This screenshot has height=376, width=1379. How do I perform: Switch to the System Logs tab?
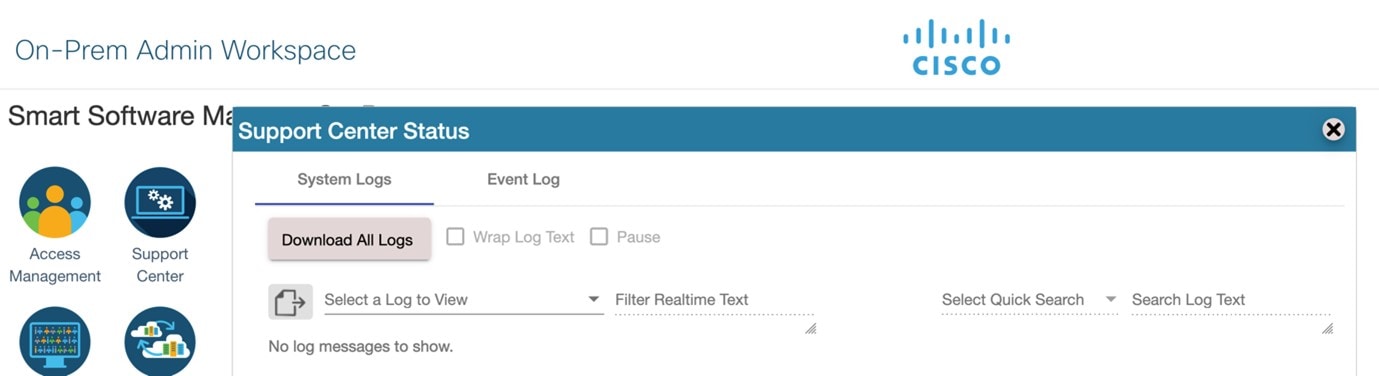pos(344,180)
